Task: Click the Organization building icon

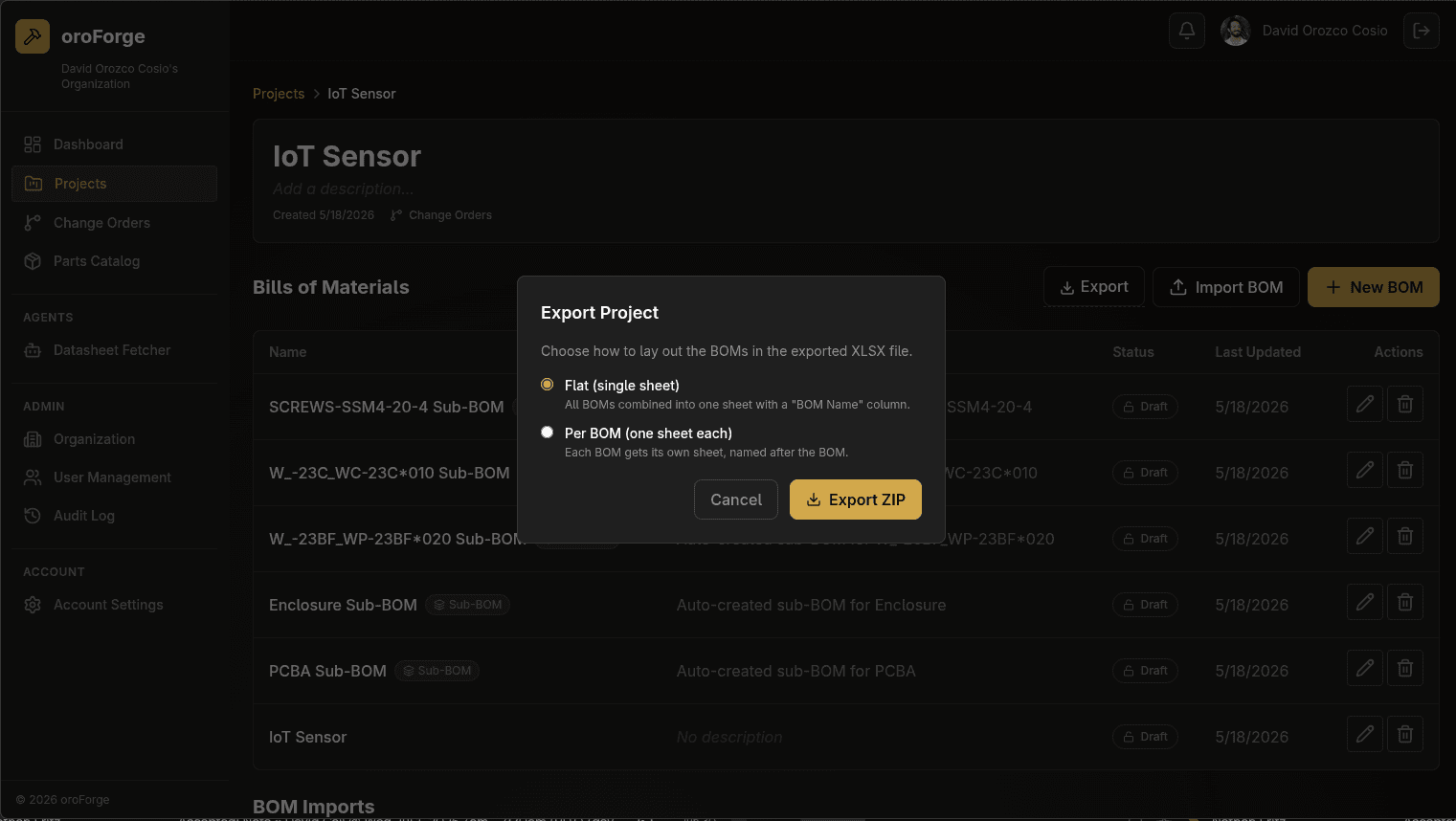Action: 33,439
